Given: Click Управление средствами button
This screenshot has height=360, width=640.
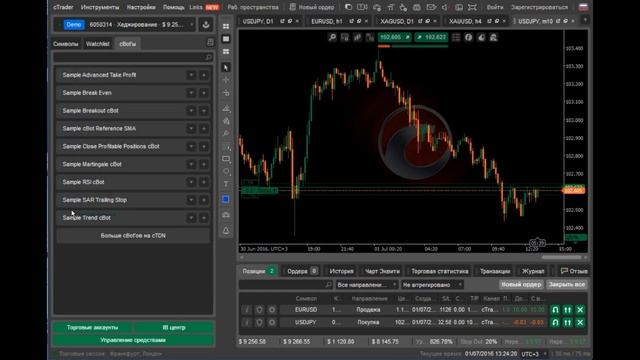Looking at the screenshot, I should pos(133,340).
